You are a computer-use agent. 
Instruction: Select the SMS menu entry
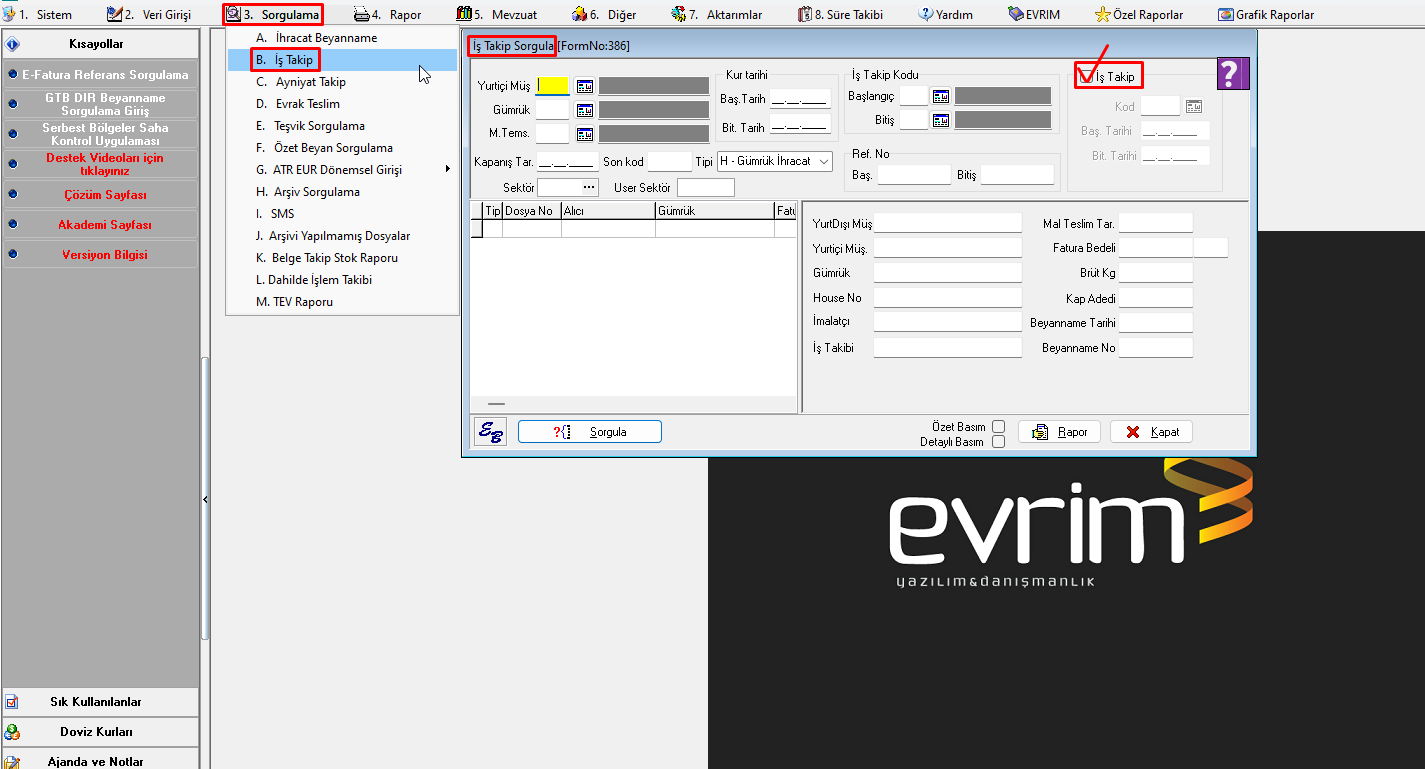point(342,214)
